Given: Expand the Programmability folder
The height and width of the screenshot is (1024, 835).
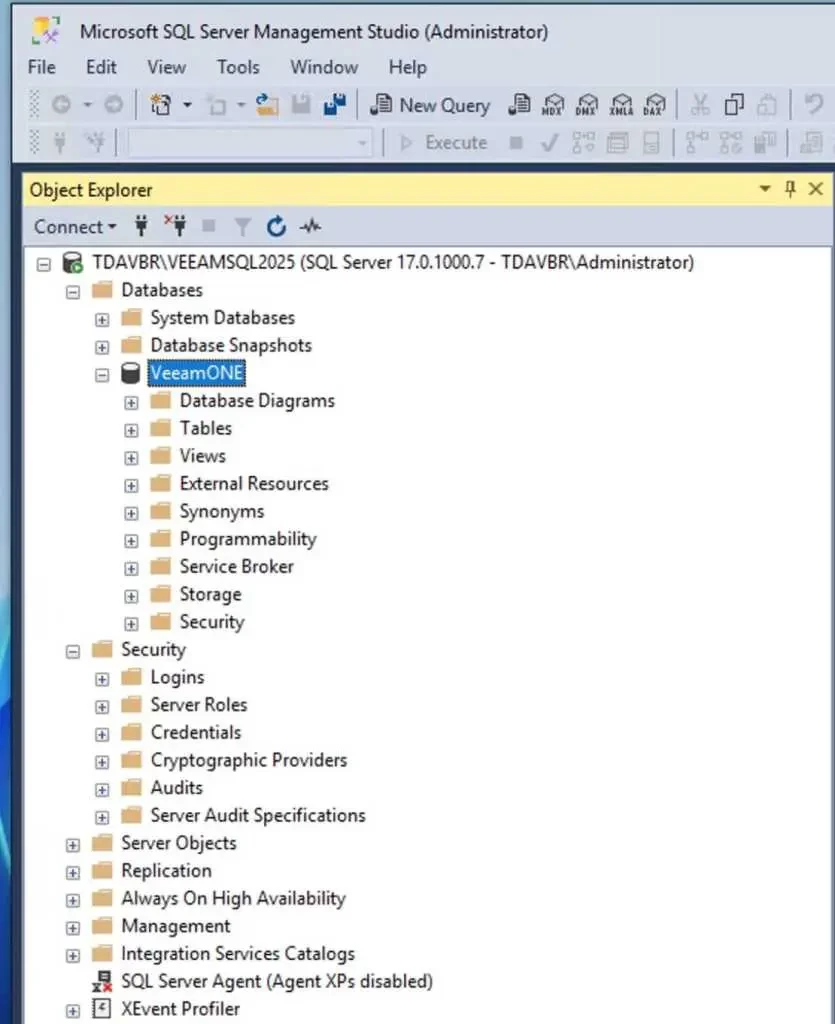Looking at the screenshot, I should coord(131,541).
